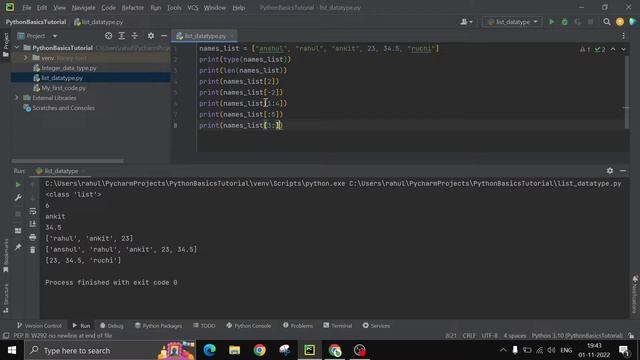Click print icon in Run panel

click(33, 237)
